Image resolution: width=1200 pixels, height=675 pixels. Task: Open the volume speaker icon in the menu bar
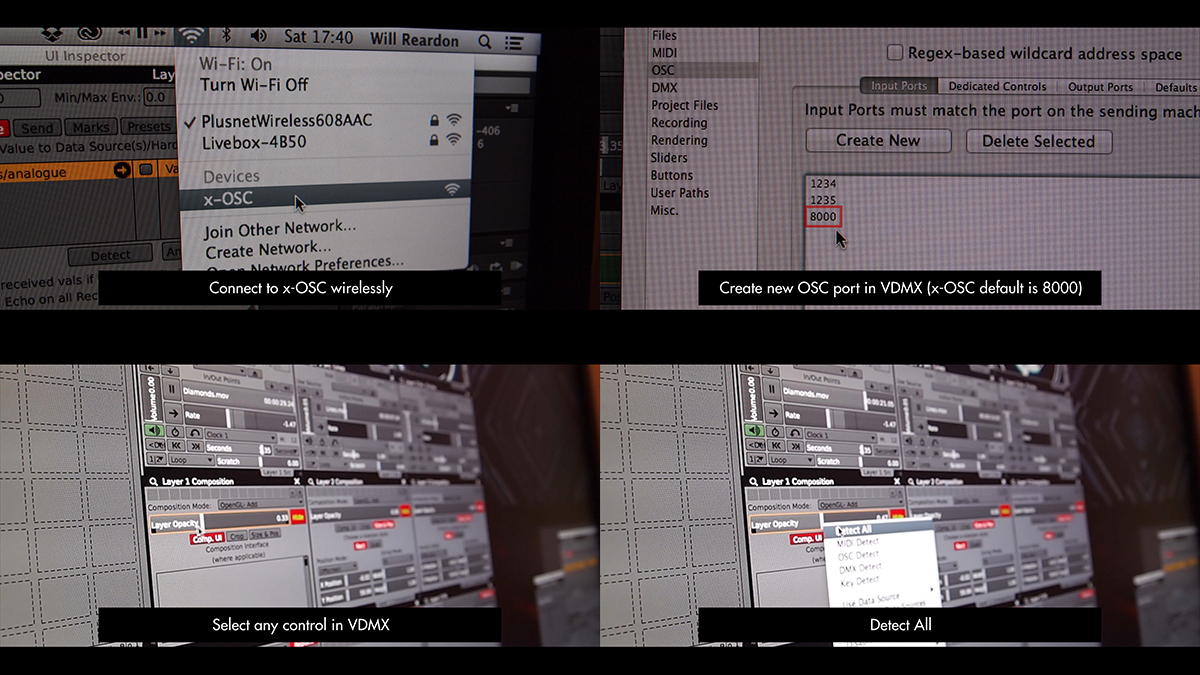[x=258, y=36]
